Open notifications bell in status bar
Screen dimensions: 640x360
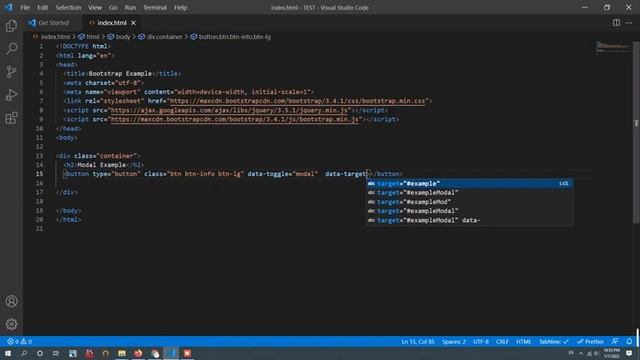click(x=629, y=342)
